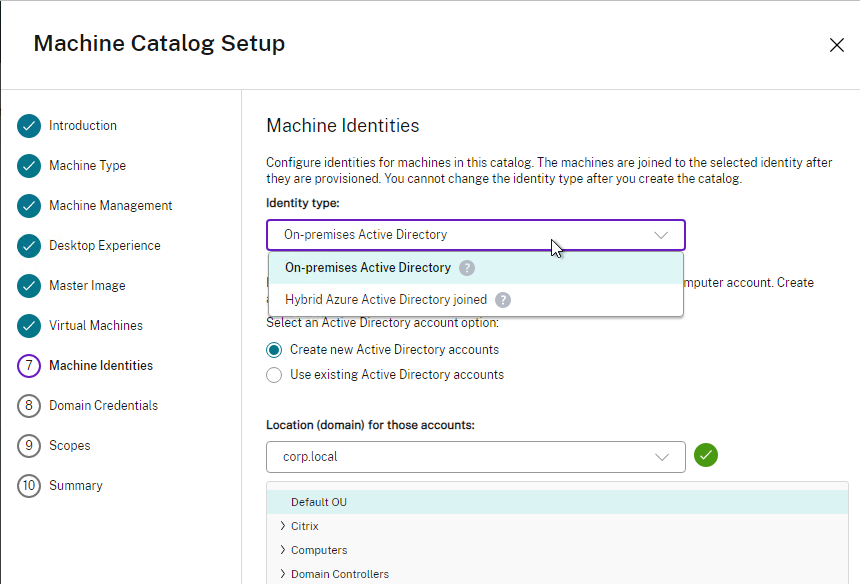Choose On-premises Active Directory list option
Viewport: 860px width, 584px height.
(x=476, y=268)
